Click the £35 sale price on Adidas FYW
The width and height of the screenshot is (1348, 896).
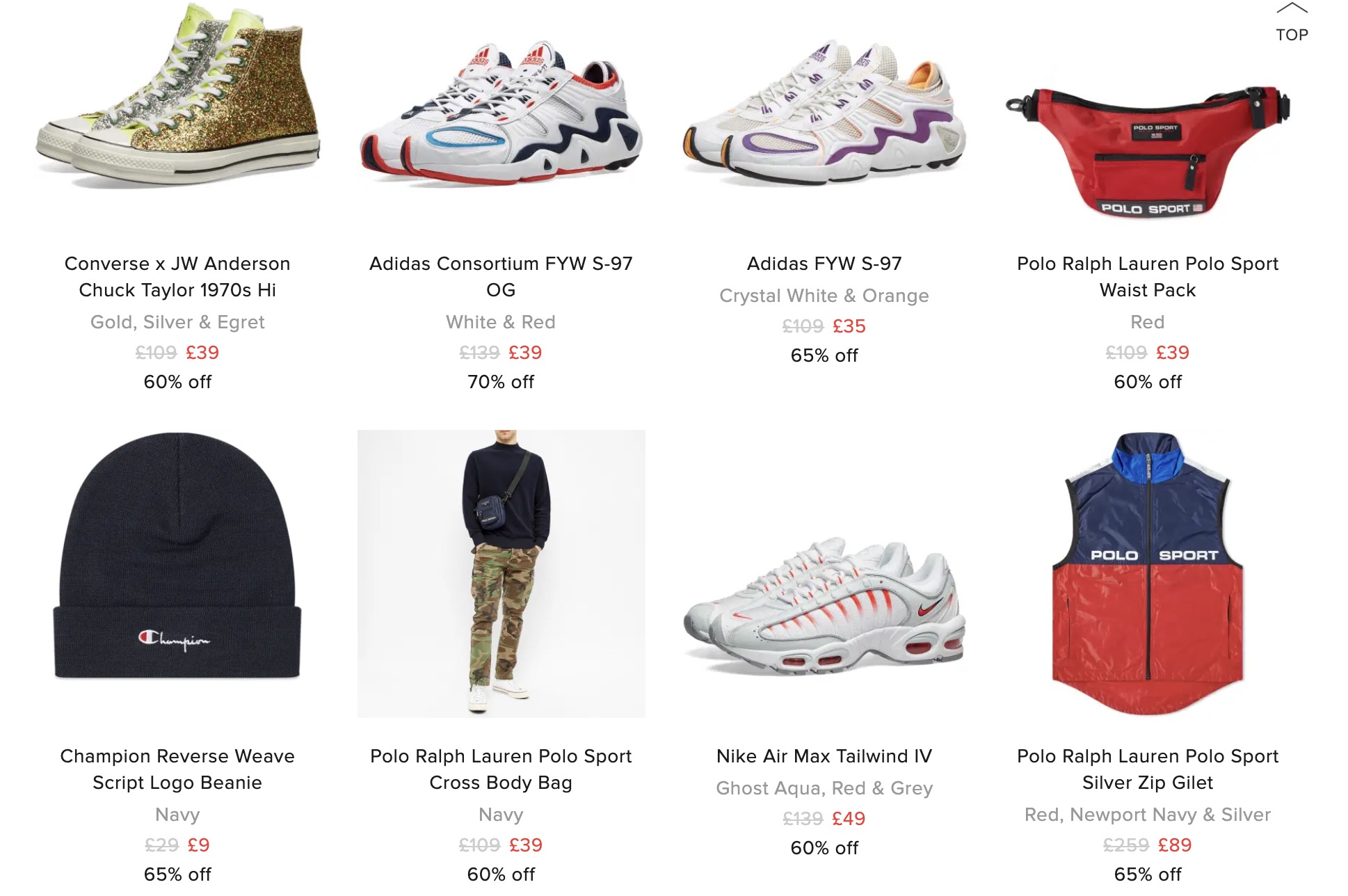pos(849,326)
